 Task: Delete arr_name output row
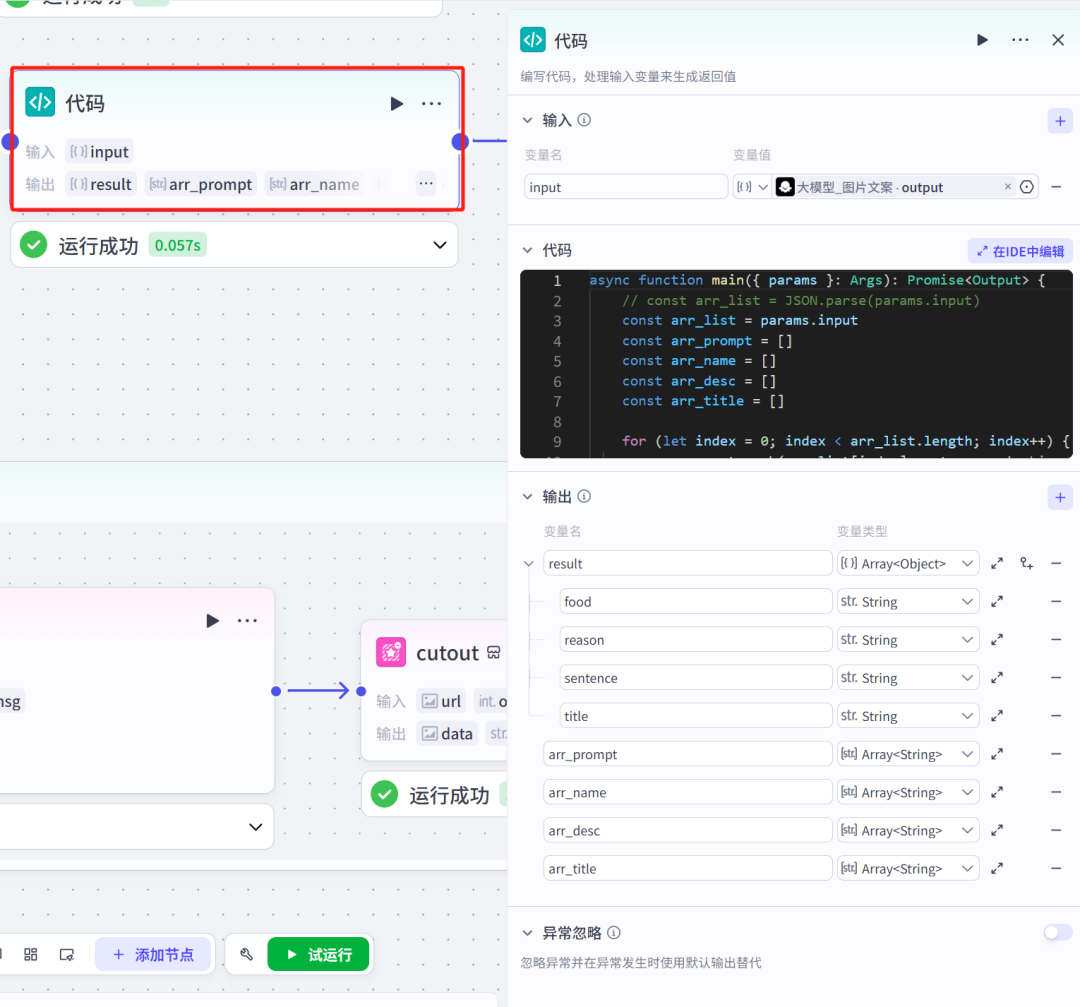(1056, 792)
